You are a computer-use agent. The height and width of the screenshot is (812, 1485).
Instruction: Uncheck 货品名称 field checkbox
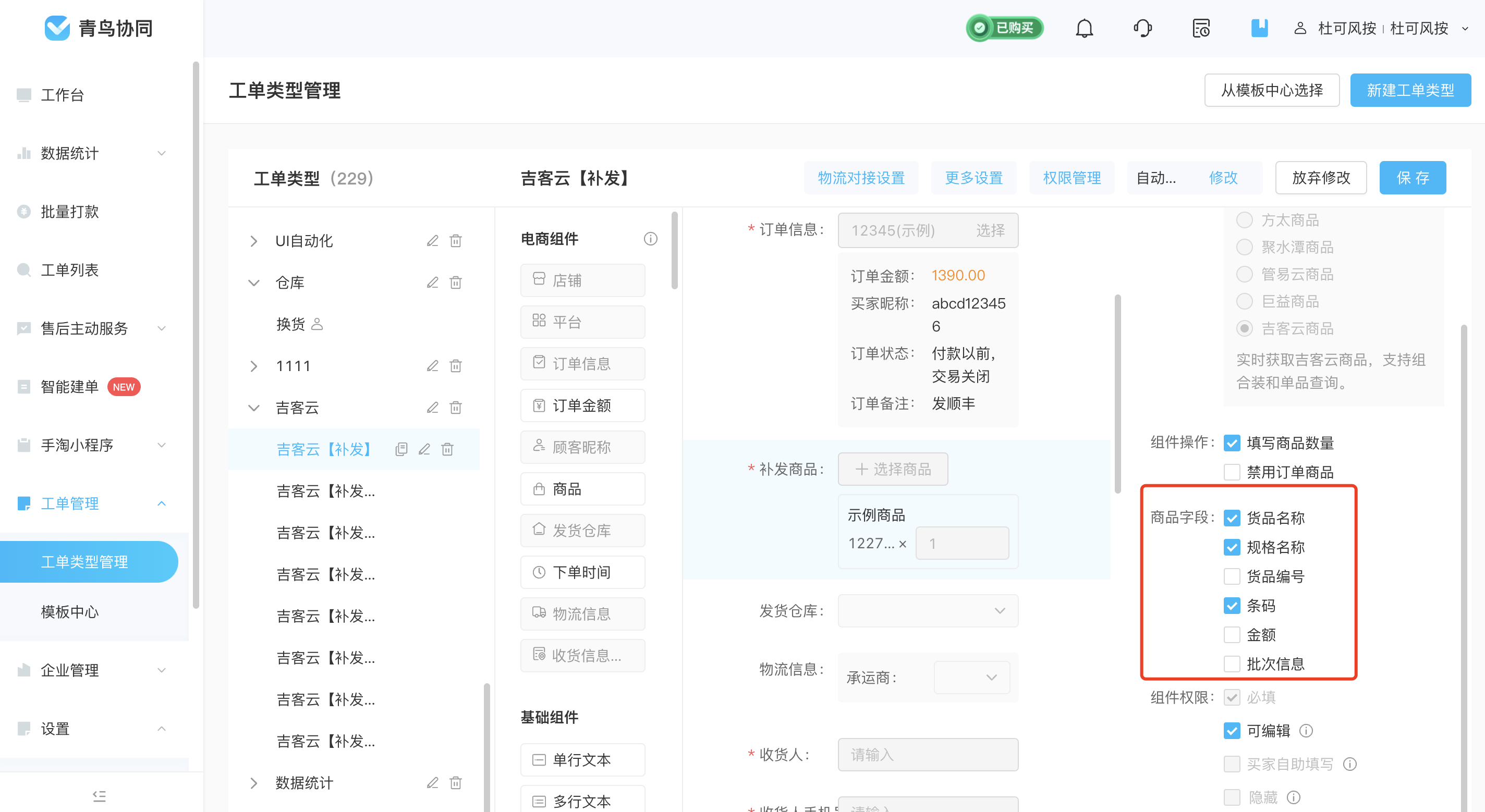(x=1232, y=518)
